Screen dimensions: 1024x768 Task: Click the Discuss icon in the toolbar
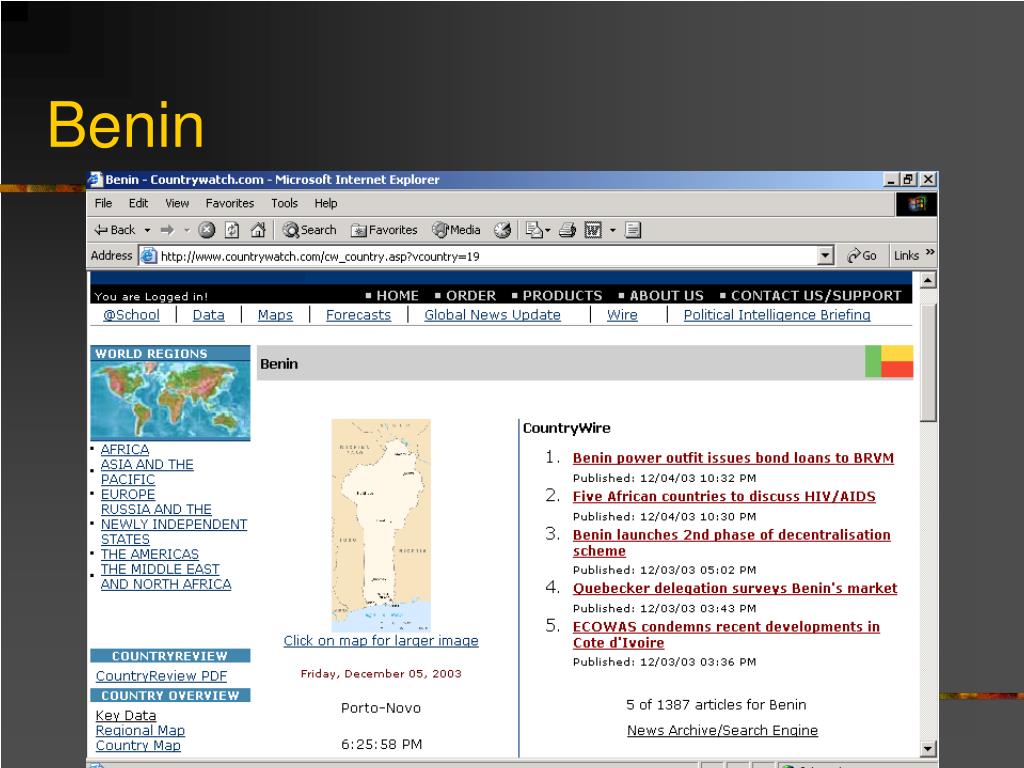pyautogui.click(x=632, y=230)
